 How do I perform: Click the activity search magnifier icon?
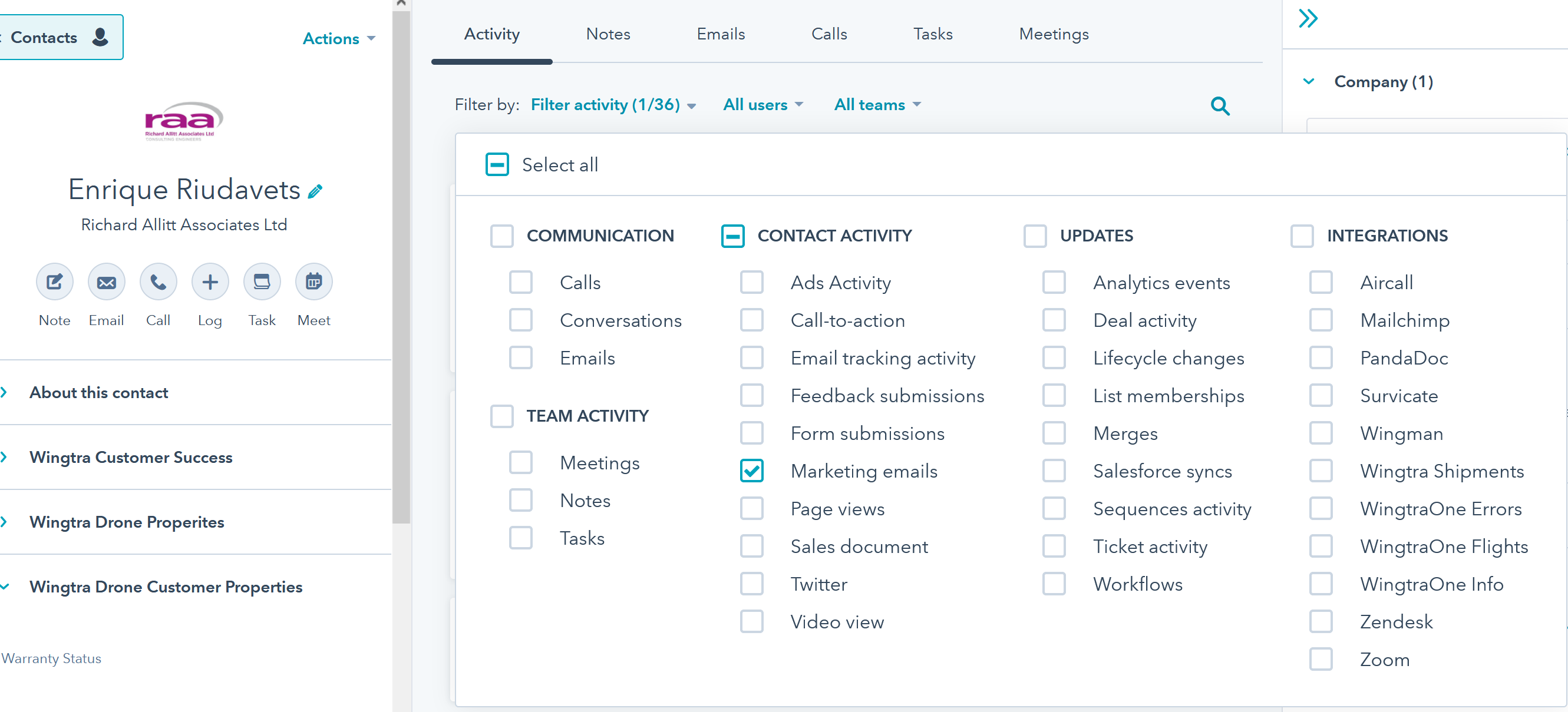point(1219,106)
